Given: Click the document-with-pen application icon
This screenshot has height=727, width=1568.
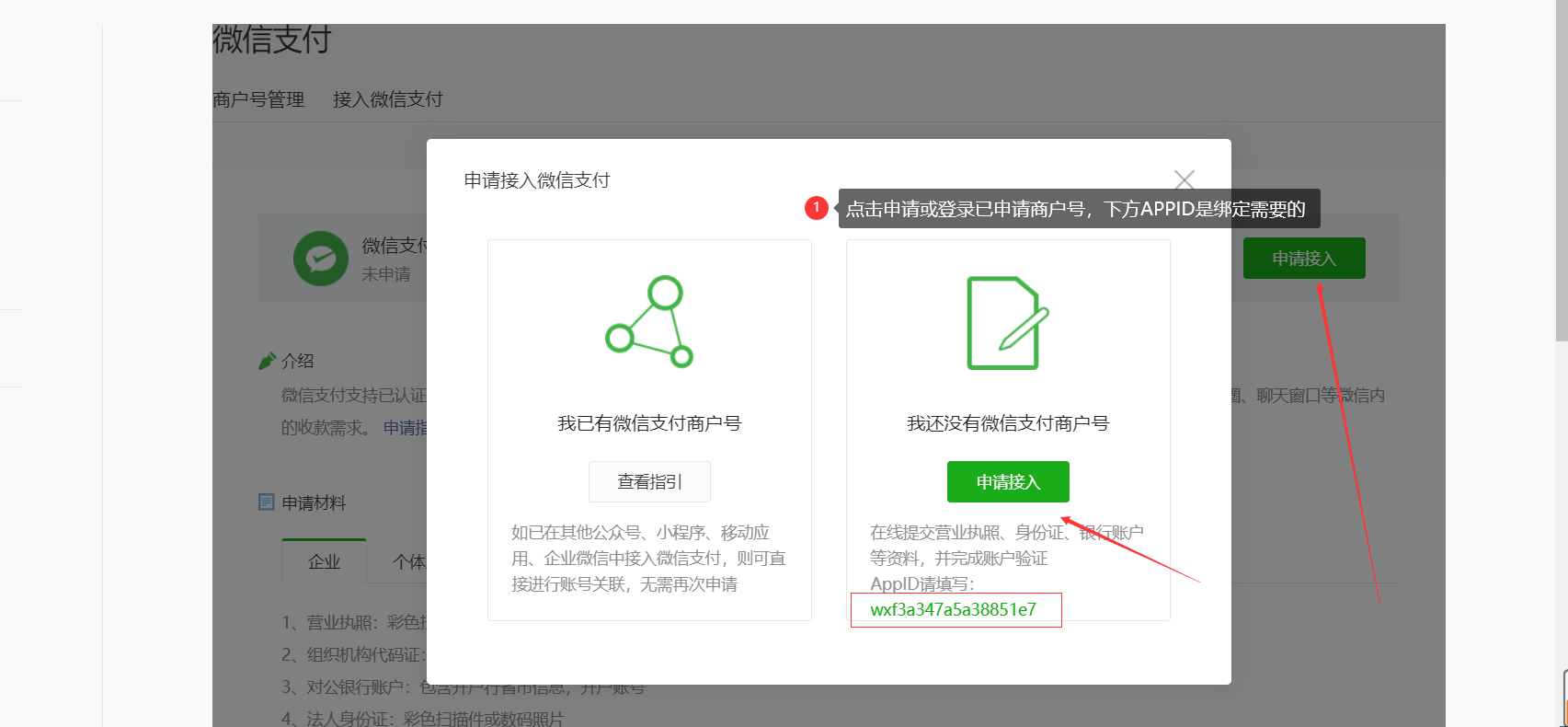Looking at the screenshot, I should (1008, 323).
